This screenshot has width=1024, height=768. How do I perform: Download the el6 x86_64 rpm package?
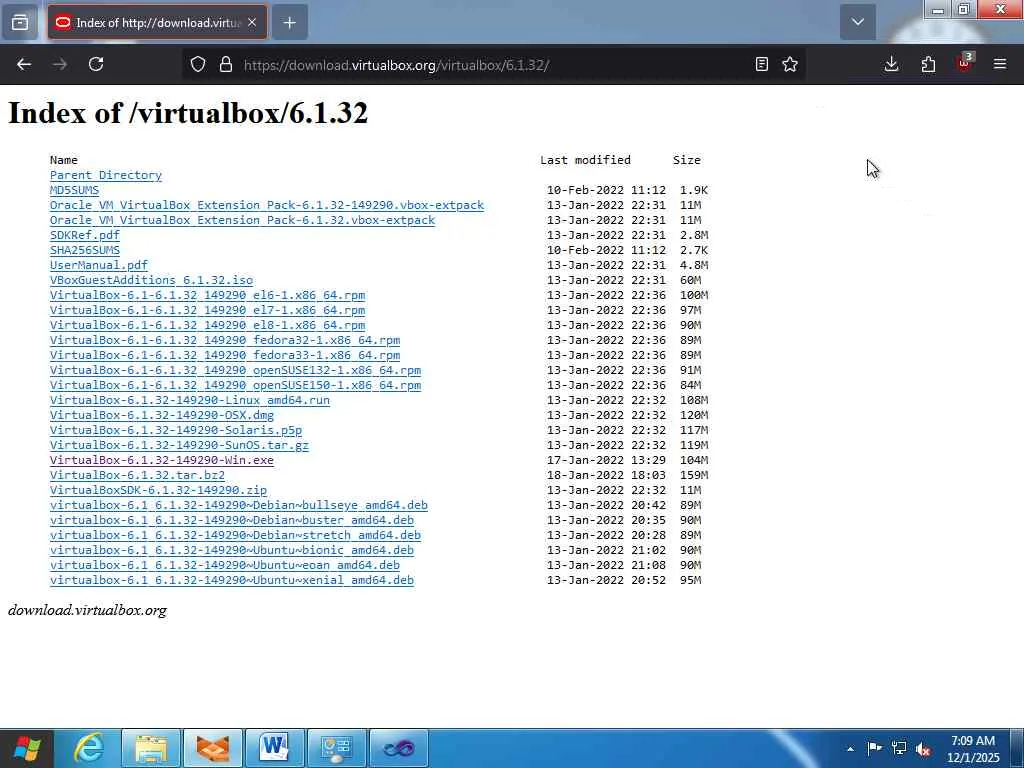click(x=208, y=295)
